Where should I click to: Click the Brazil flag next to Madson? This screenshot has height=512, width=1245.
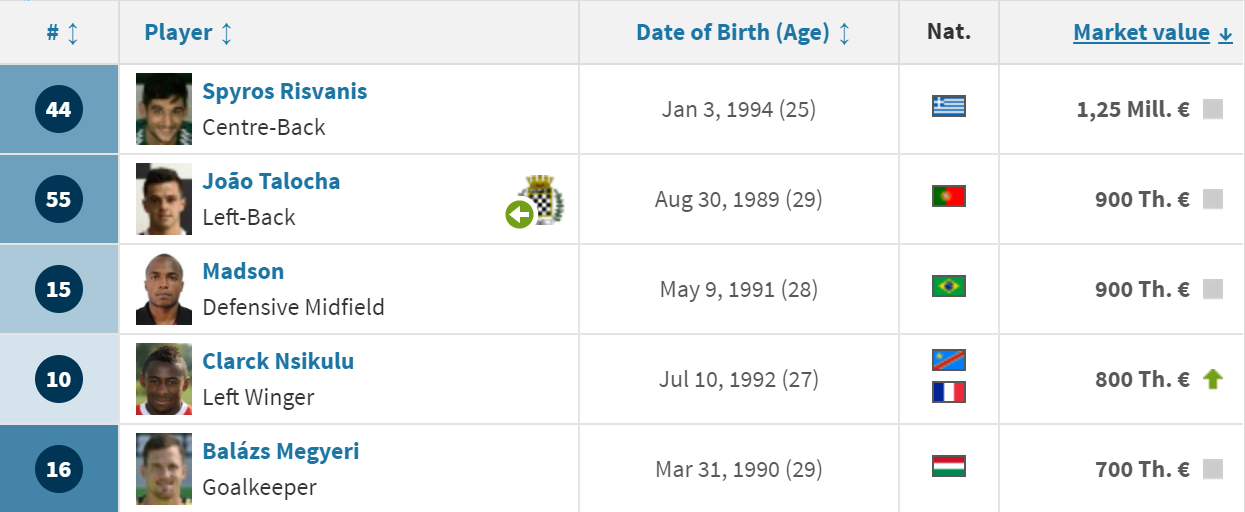tap(948, 286)
